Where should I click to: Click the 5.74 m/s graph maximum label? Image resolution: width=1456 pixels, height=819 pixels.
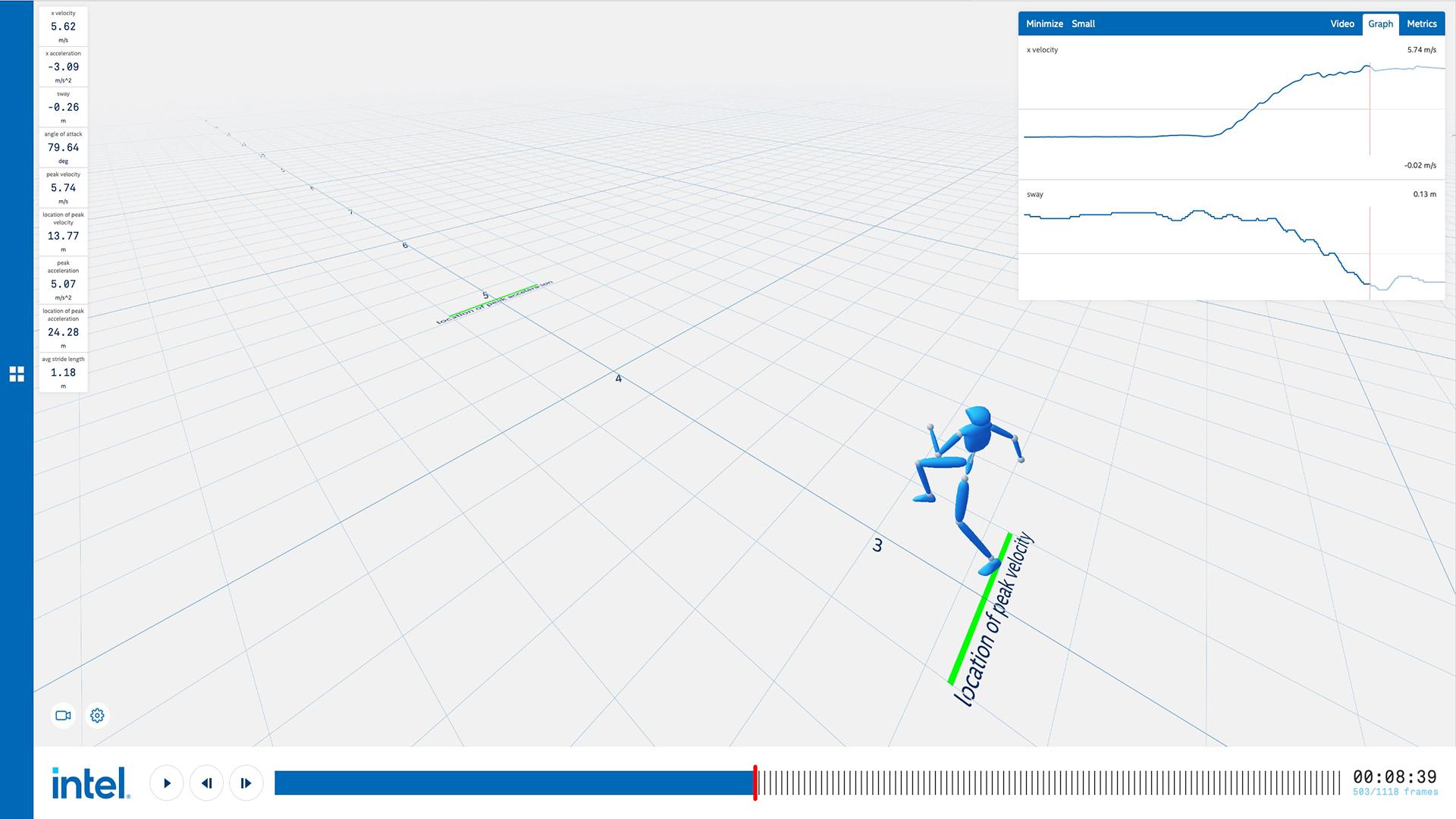tap(1421, 50)
